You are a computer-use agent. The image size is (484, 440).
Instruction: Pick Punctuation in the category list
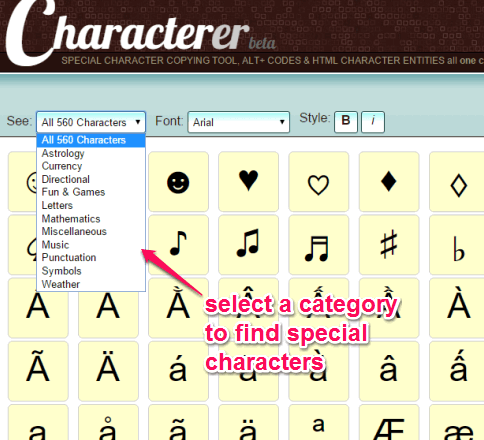point(91,258)
